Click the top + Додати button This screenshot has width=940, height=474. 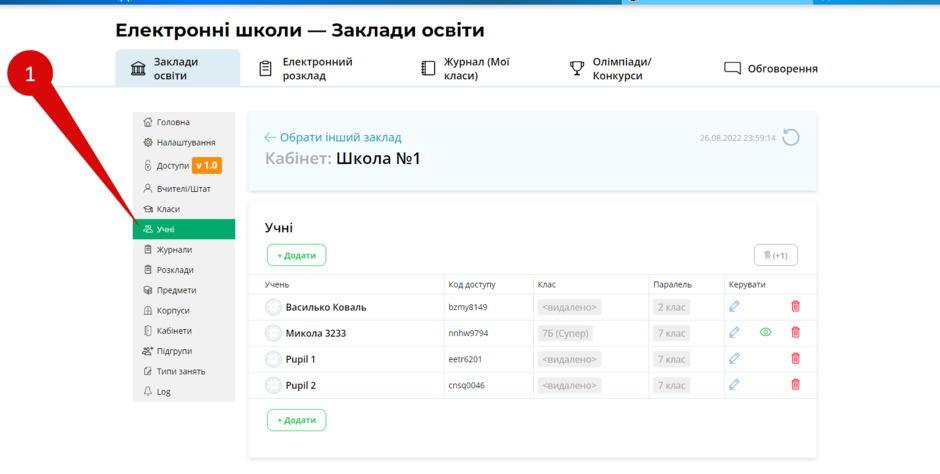[297, 255]
